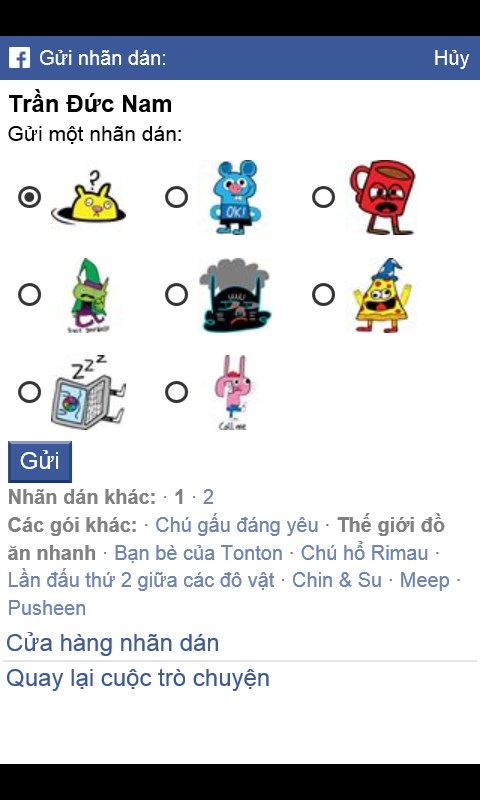Viewport: 480px width, 800px height.
Task: Open the Pusheen sticker pack
Action: (47, 608)
